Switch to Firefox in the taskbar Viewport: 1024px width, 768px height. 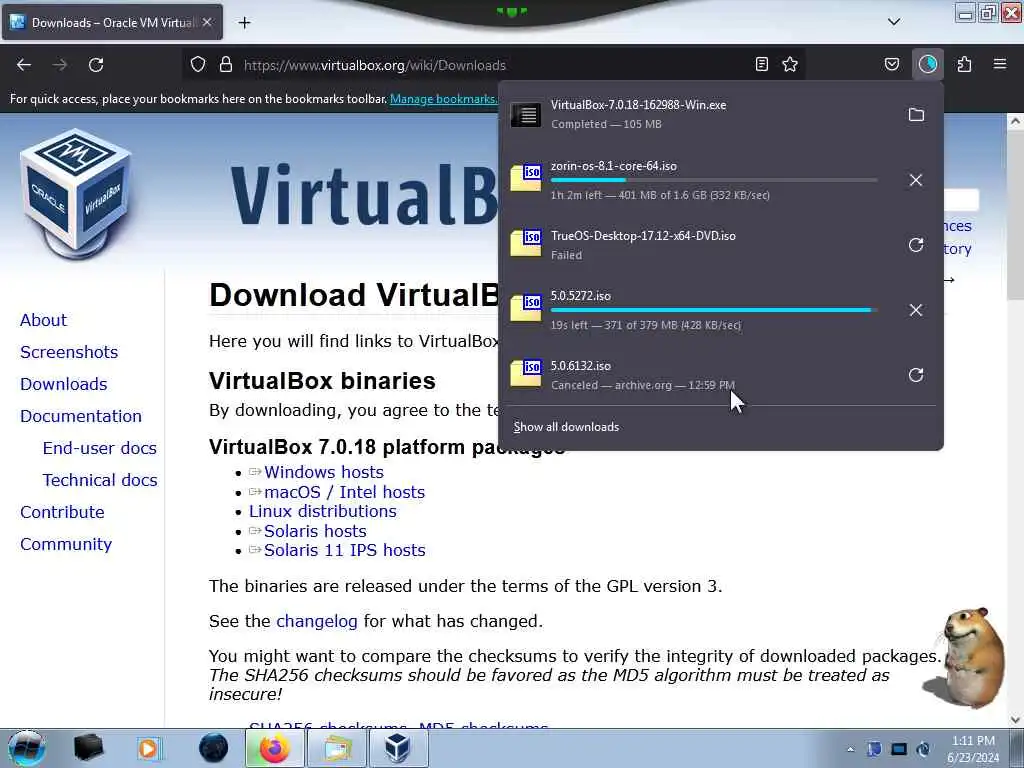(x=274, y=748)
